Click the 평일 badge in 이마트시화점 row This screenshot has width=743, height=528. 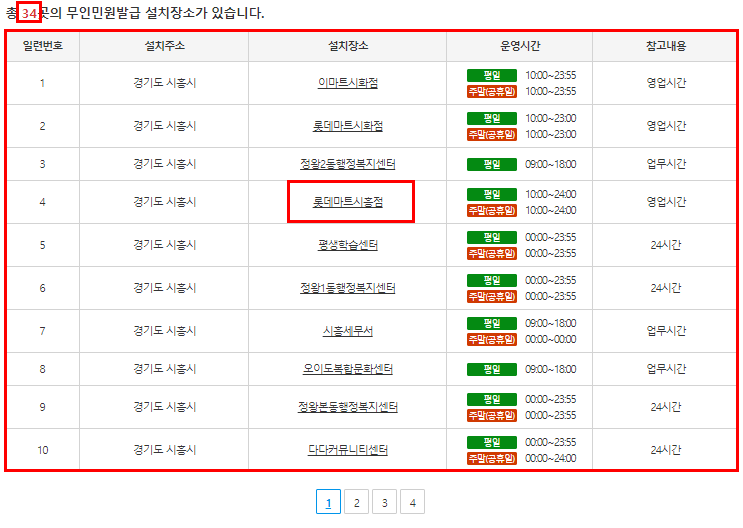click(492, 75)
